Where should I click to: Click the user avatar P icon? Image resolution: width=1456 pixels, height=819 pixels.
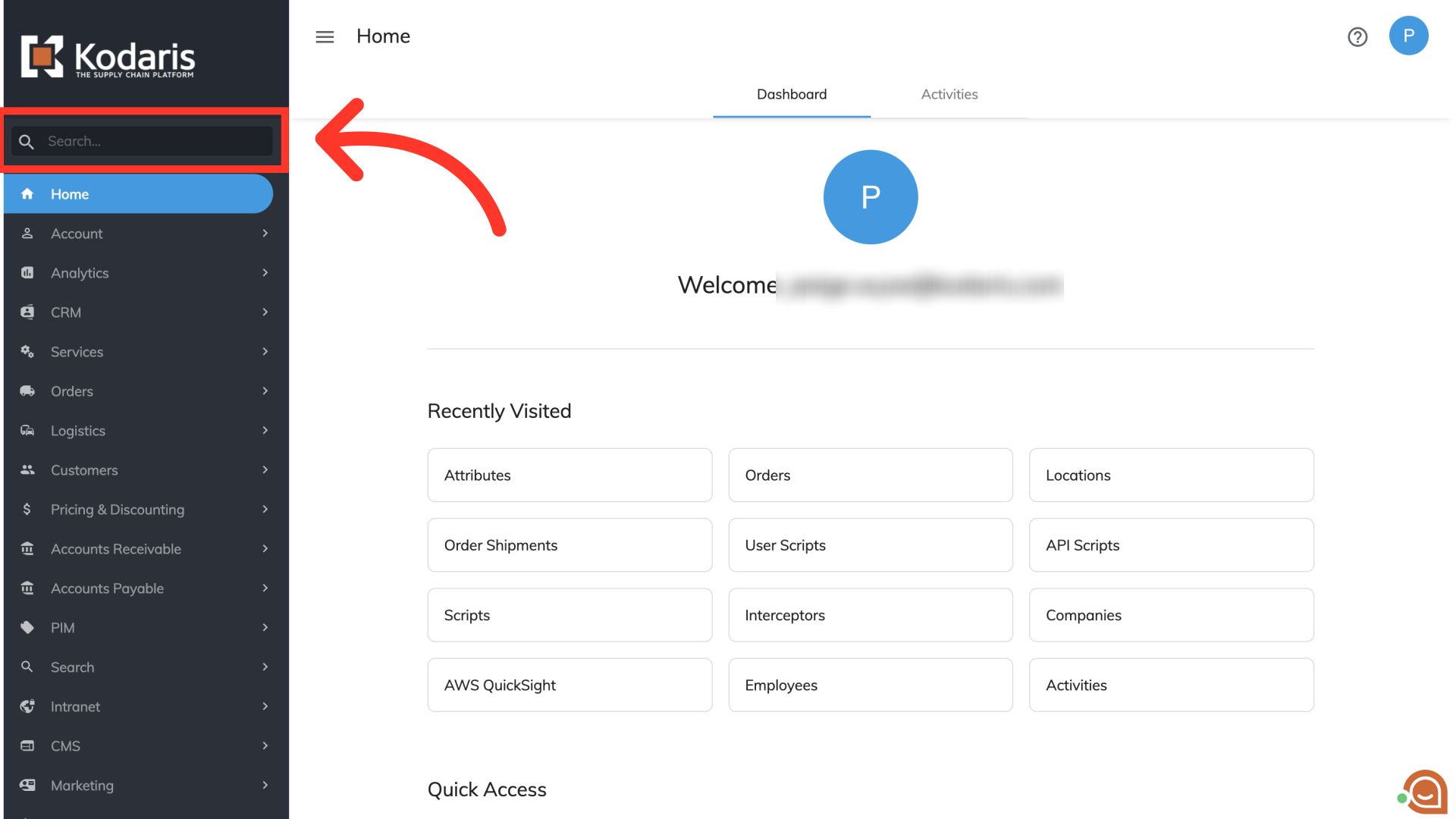(x=1408, y=36)
